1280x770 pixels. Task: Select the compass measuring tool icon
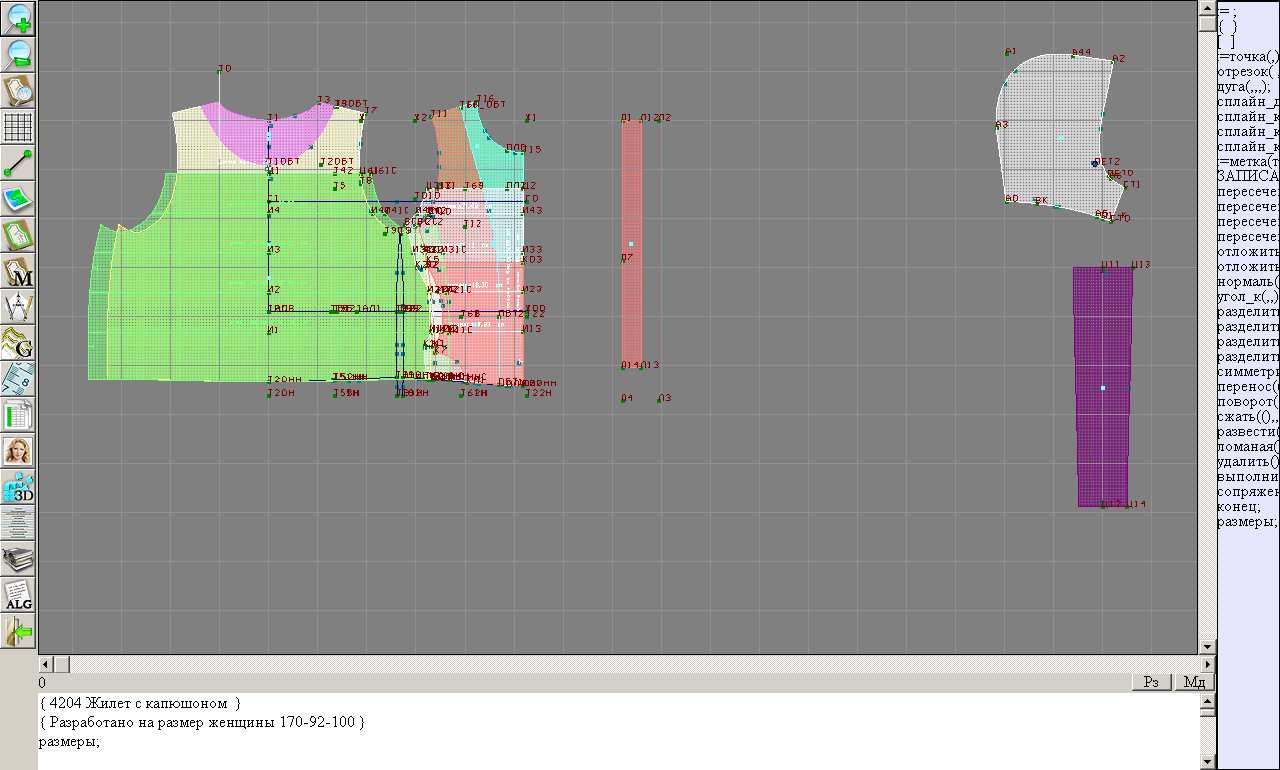(19, 307)
